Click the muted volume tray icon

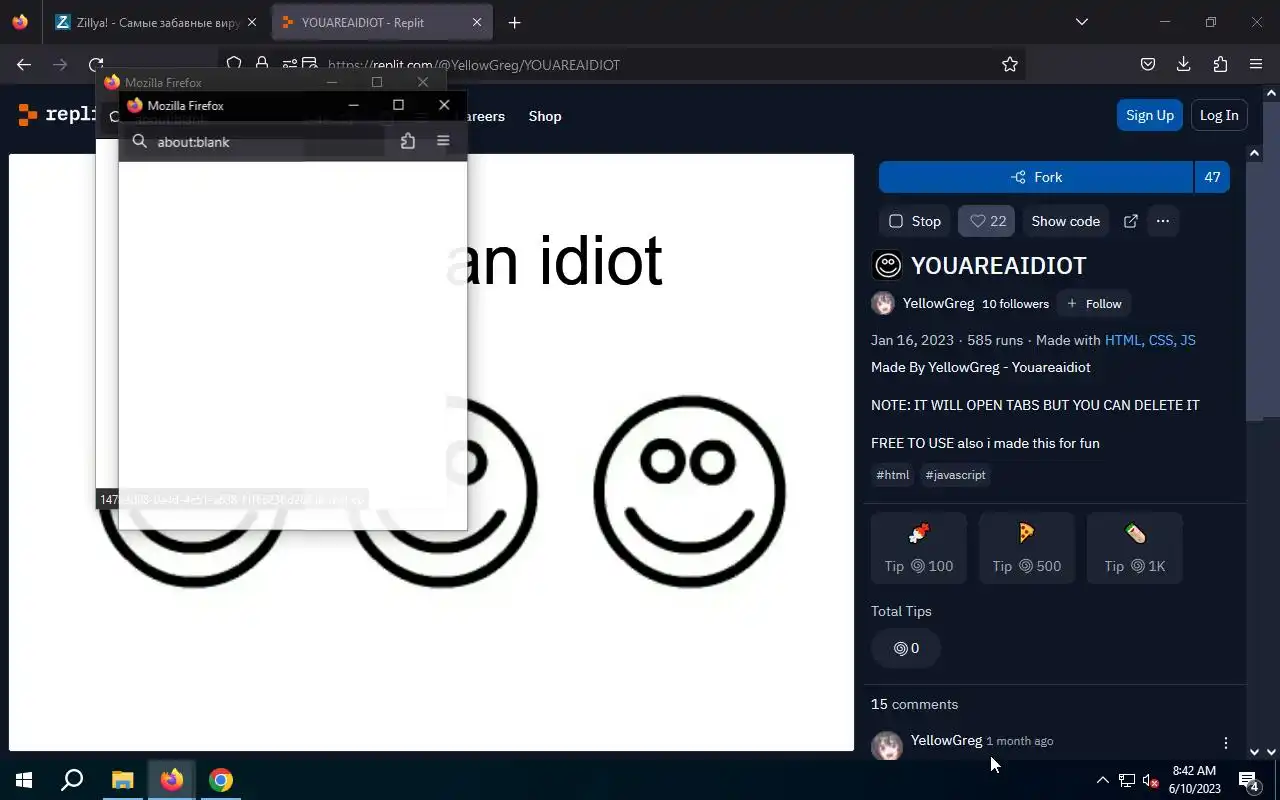tap(1151, 780)
